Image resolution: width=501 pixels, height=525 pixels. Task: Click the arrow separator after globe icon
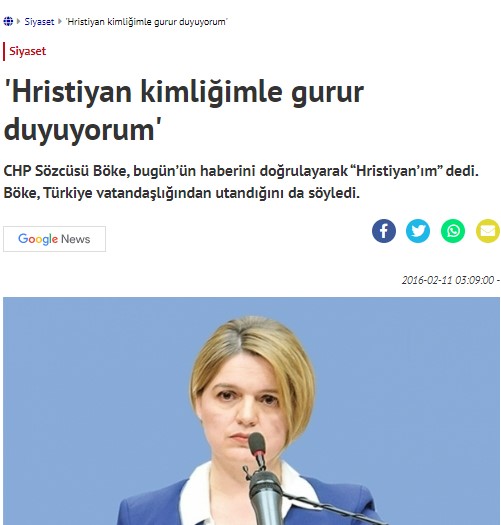[x=19, y=21]
